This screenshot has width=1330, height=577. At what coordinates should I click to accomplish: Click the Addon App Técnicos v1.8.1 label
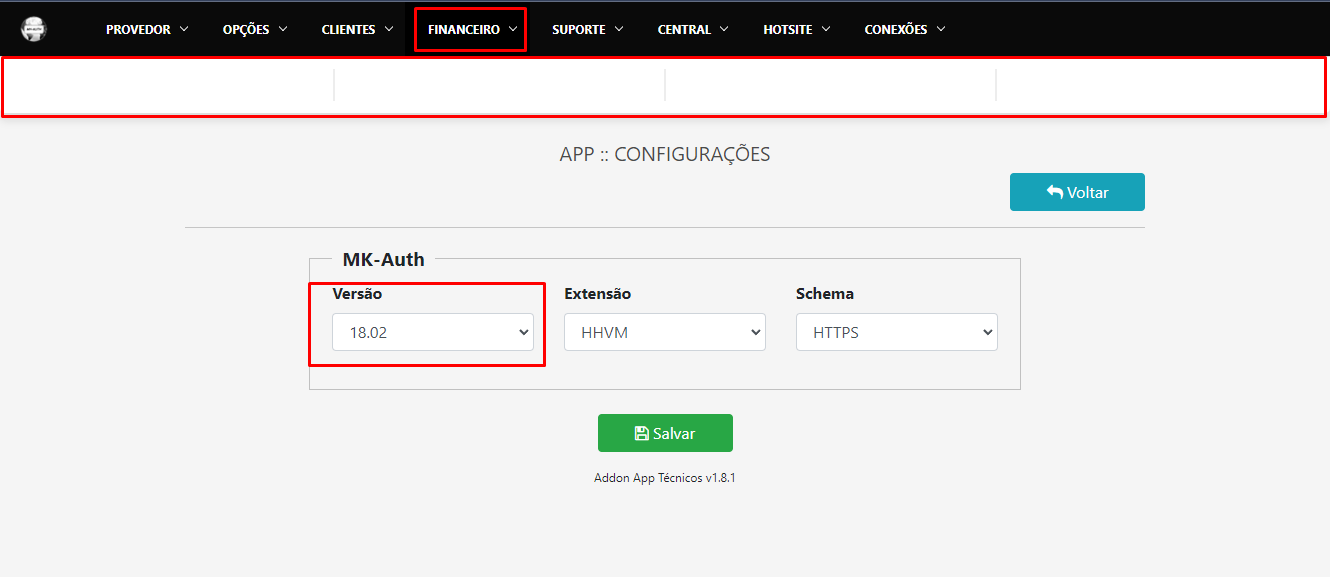click(665, 477)
